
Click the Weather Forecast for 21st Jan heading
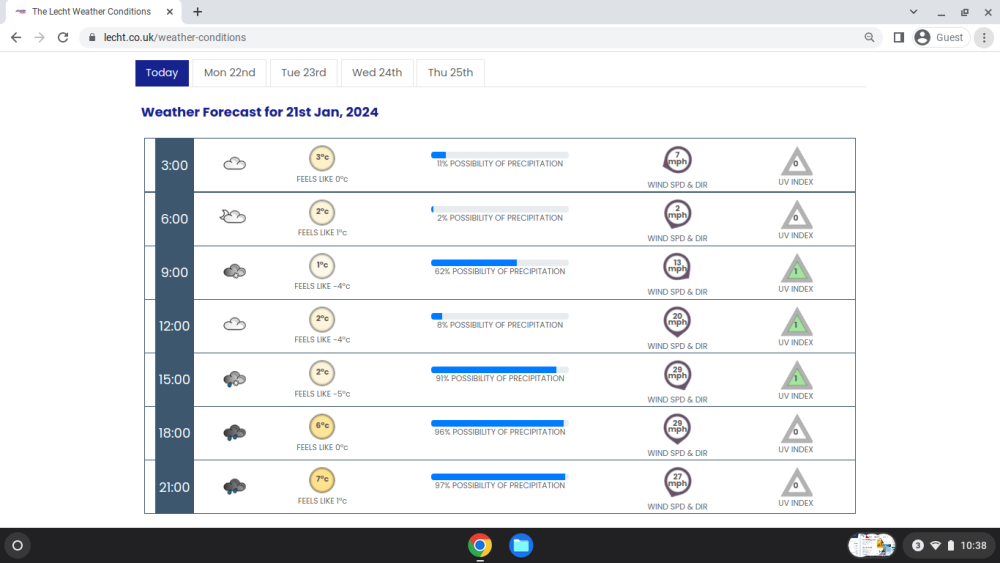(260, 112)
